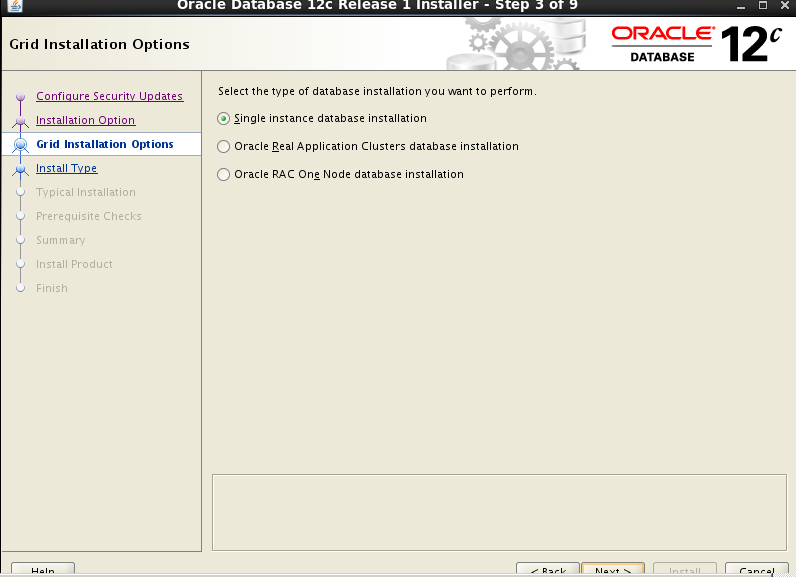Click the 'Finish' step text

[x=52, y=288]
